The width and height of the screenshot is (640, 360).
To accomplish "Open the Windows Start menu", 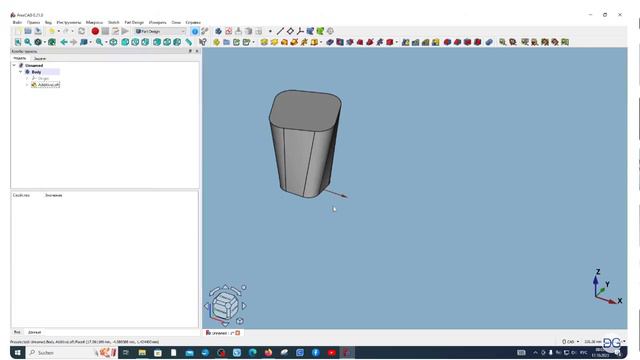I will coord(18,353).
